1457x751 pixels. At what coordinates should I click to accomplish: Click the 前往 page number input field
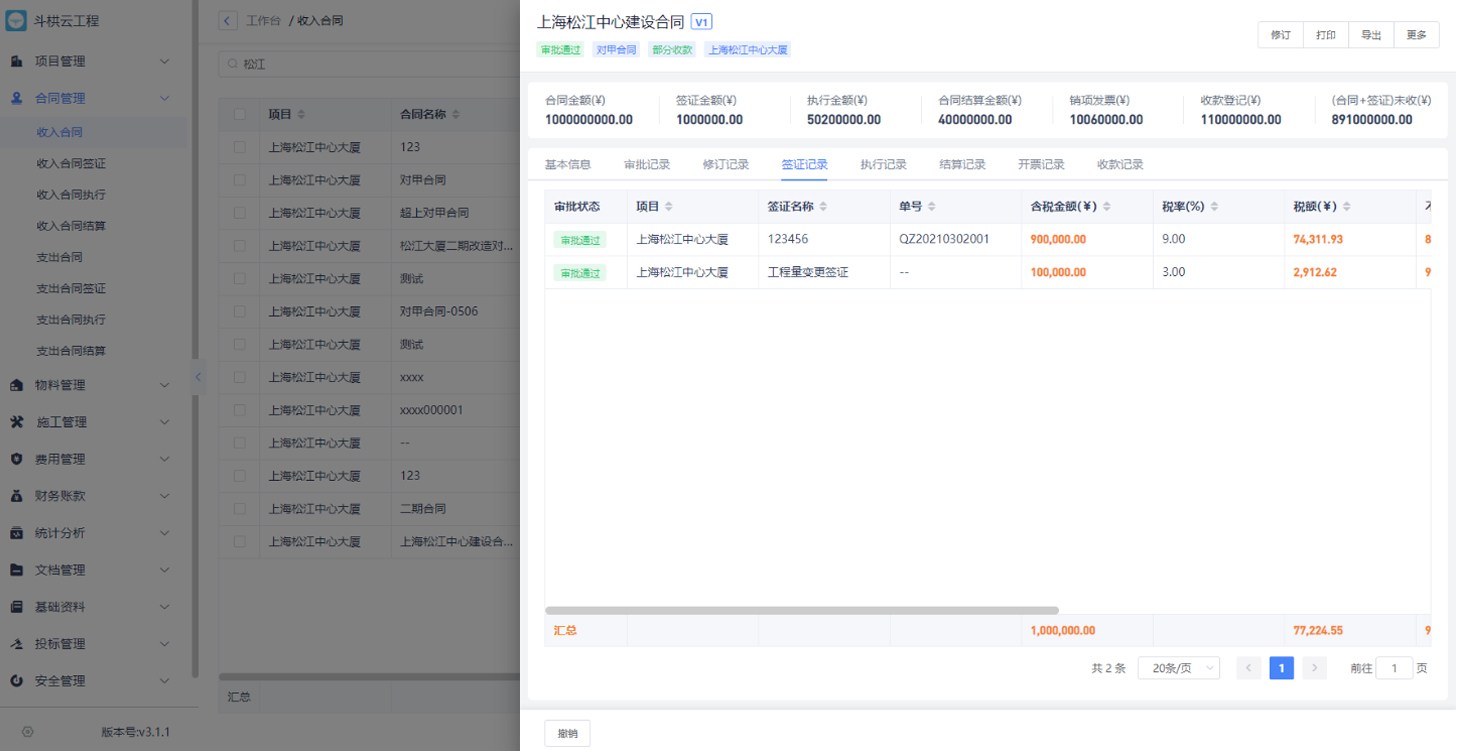(x=1394, y=668)
